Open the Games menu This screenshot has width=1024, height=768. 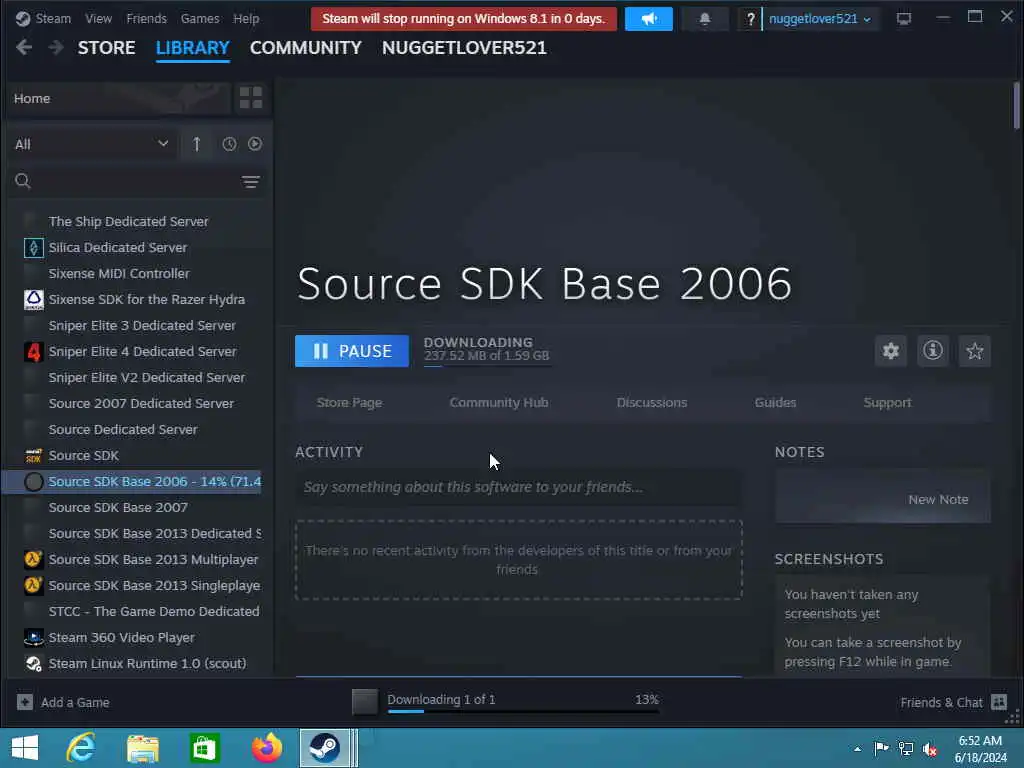click(200, 18)
